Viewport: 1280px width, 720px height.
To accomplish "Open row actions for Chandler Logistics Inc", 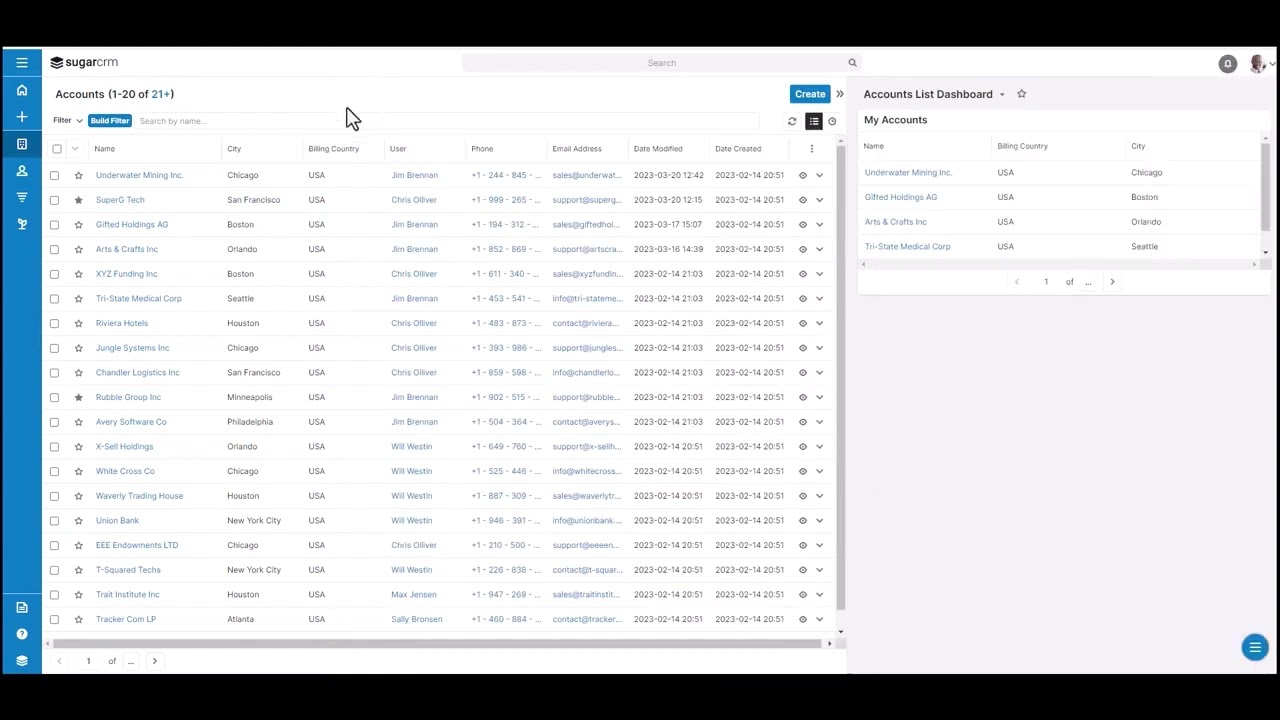I will tap(820, 373).
